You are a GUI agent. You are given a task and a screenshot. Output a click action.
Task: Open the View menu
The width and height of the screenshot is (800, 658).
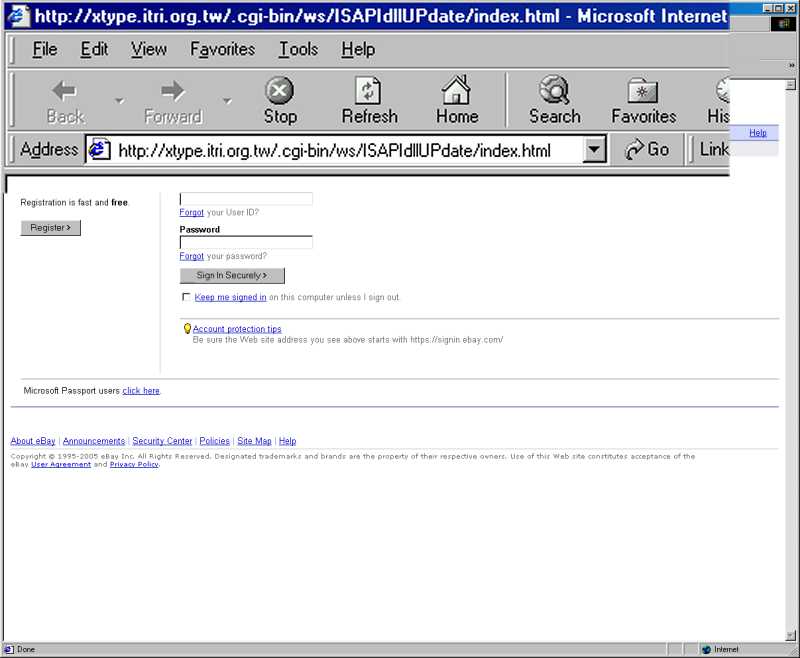[x=149, y=49]
